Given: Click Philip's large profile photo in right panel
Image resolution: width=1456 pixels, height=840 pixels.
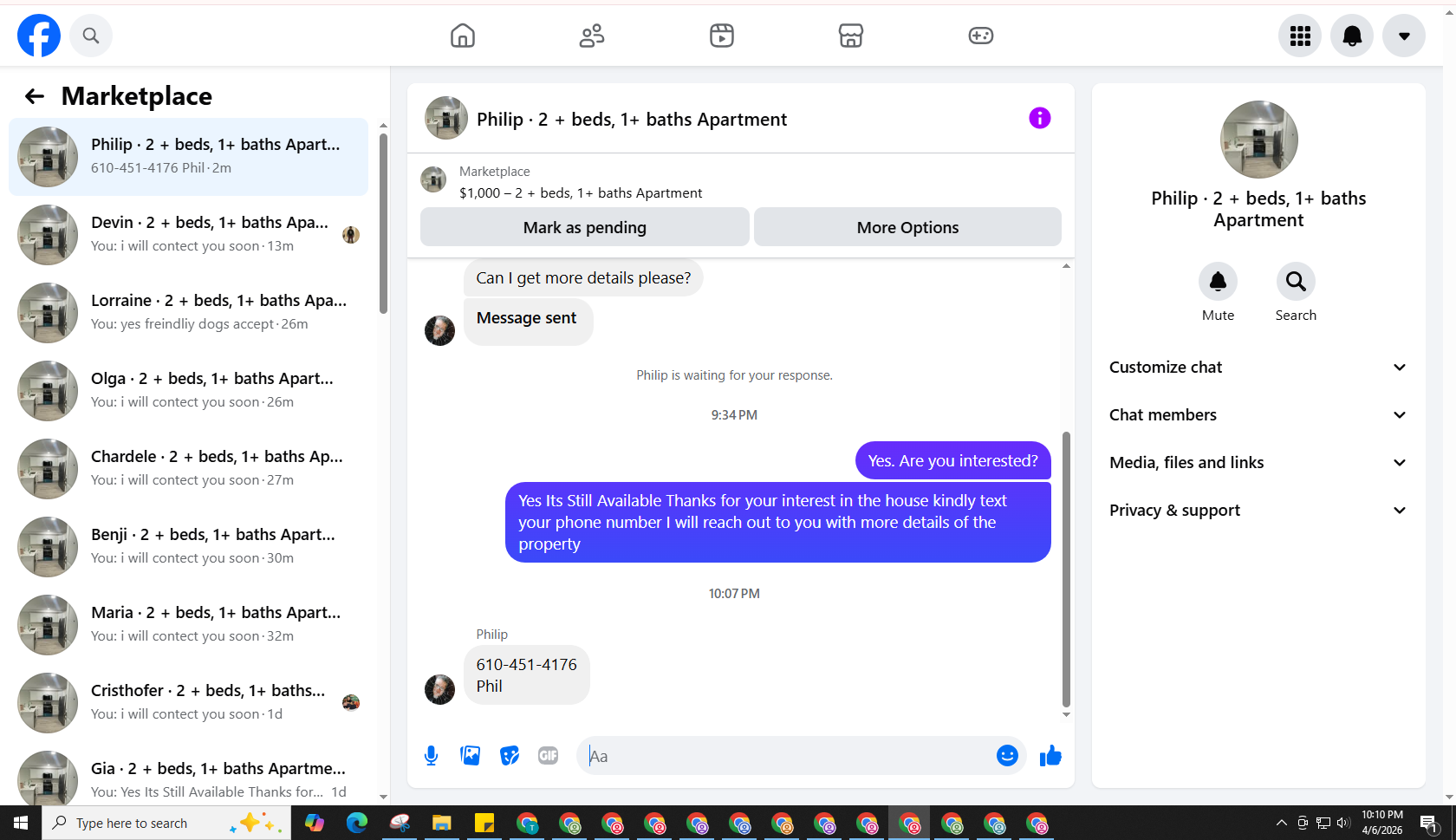Looking at the screenshot, I should [1258, 140].
